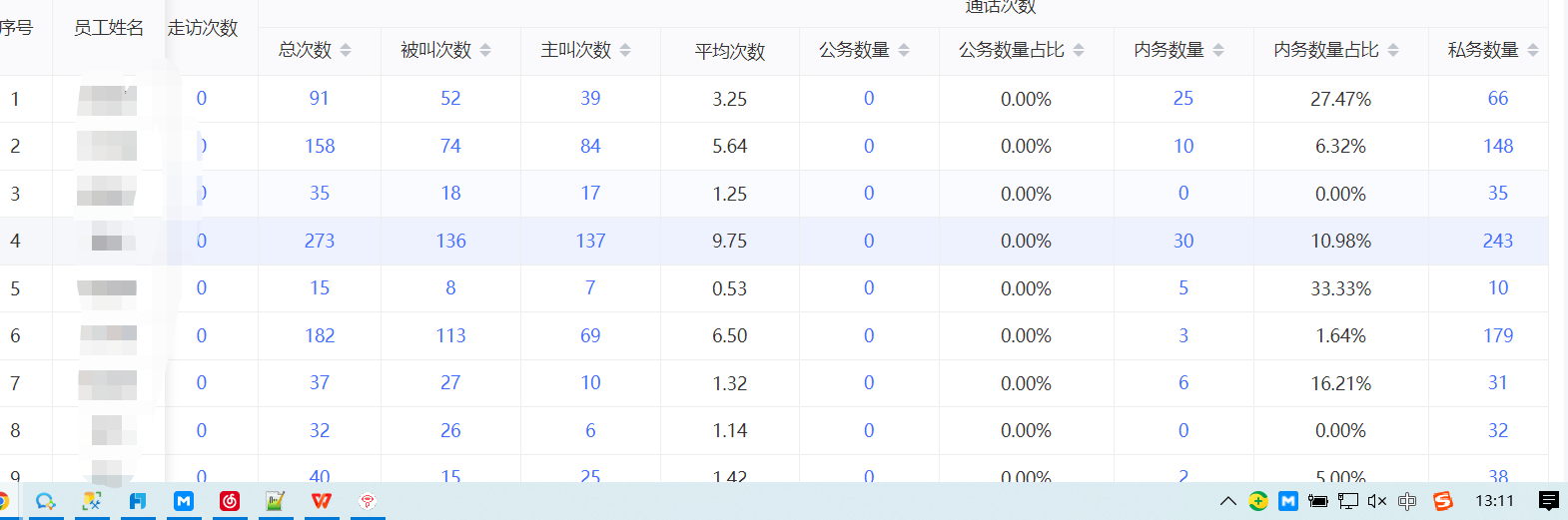Click sort arrows next to 被叫次数

pos(485,50)
